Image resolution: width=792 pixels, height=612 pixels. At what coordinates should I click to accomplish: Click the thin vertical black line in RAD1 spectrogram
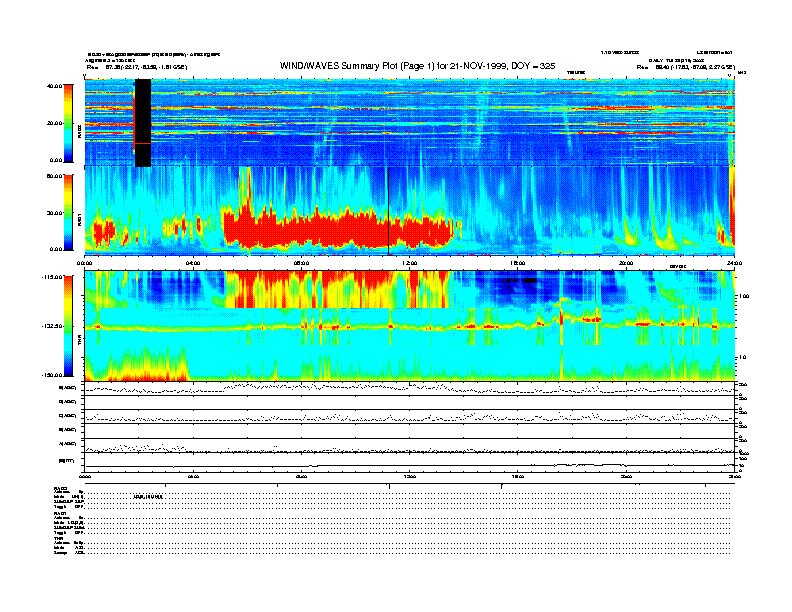388,211
